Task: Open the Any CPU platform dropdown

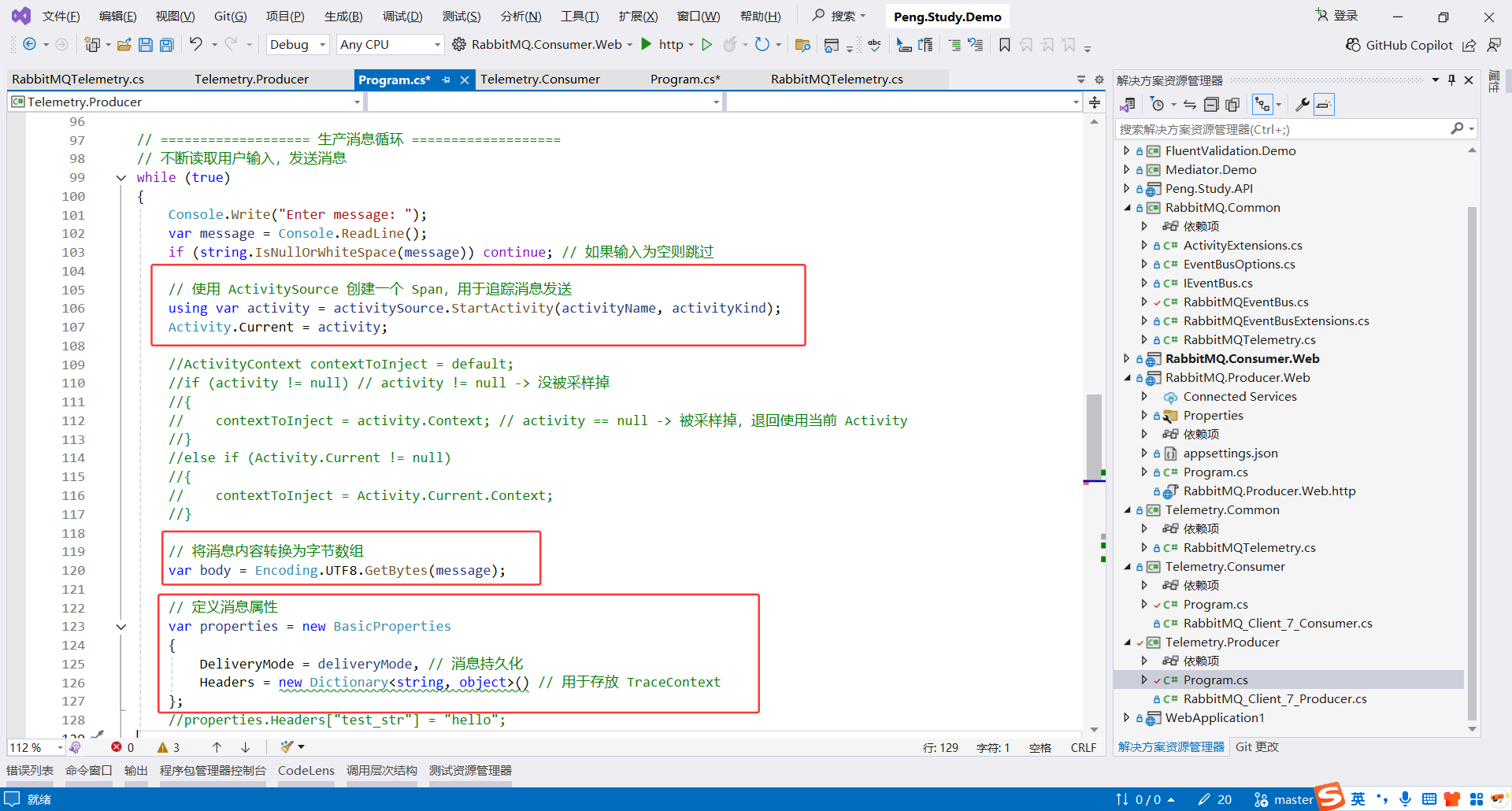Action: click(x=390, y=45)
